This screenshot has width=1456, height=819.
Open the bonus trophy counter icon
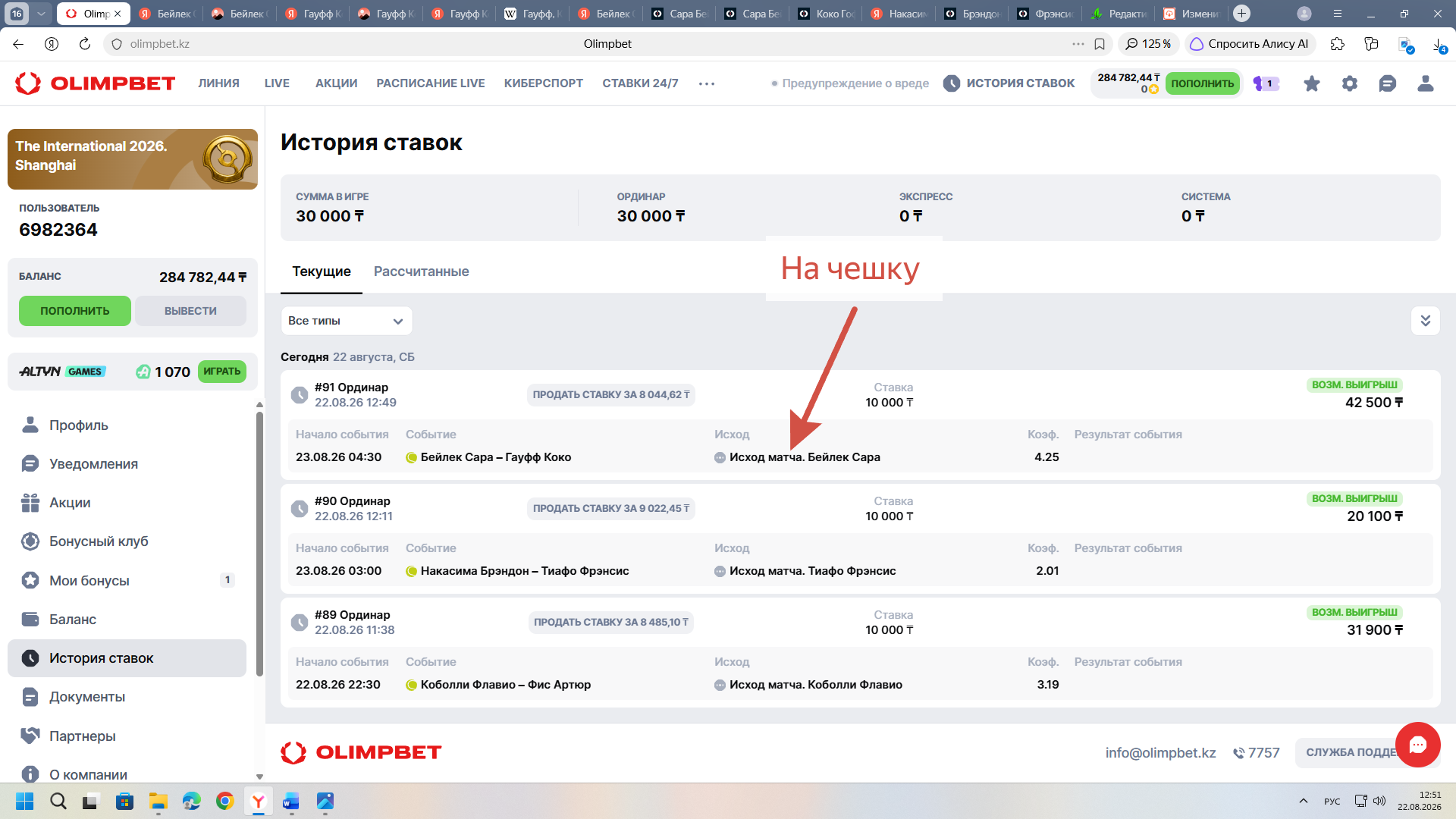[x=1266, y=83]
